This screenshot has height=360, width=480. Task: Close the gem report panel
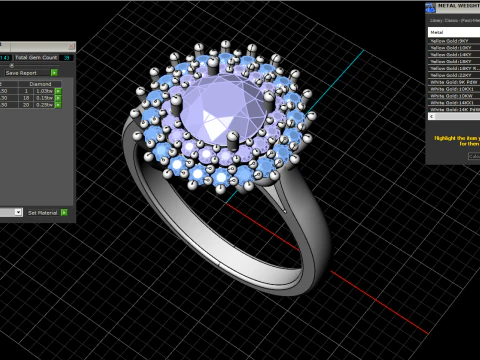point(71,46)
